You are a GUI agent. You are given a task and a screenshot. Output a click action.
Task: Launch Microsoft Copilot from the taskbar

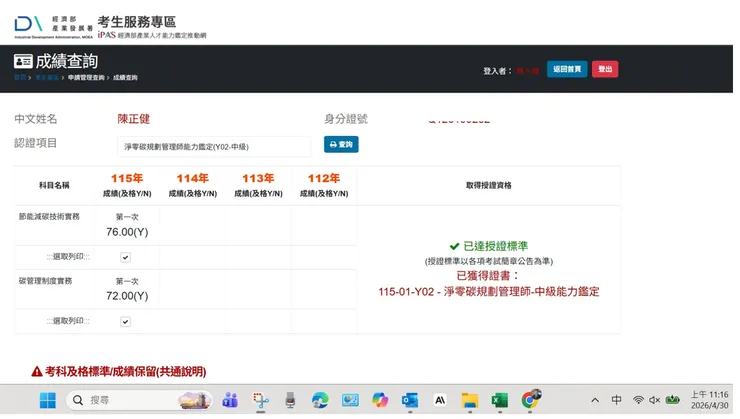pyautogui.click(x=380, y=400)
